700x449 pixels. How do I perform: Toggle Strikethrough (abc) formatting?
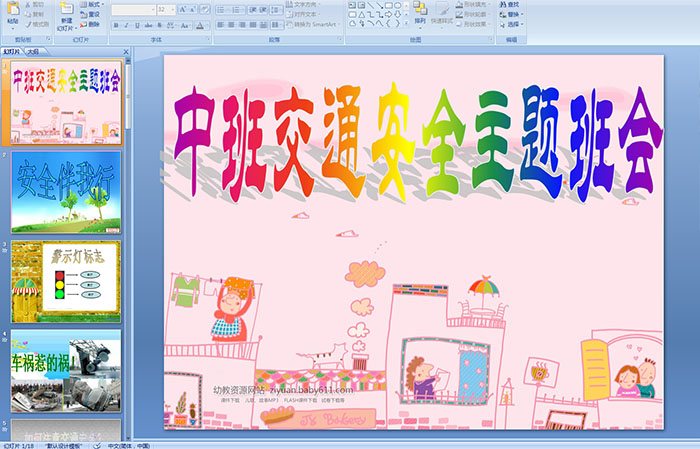(x=148, y=25)
